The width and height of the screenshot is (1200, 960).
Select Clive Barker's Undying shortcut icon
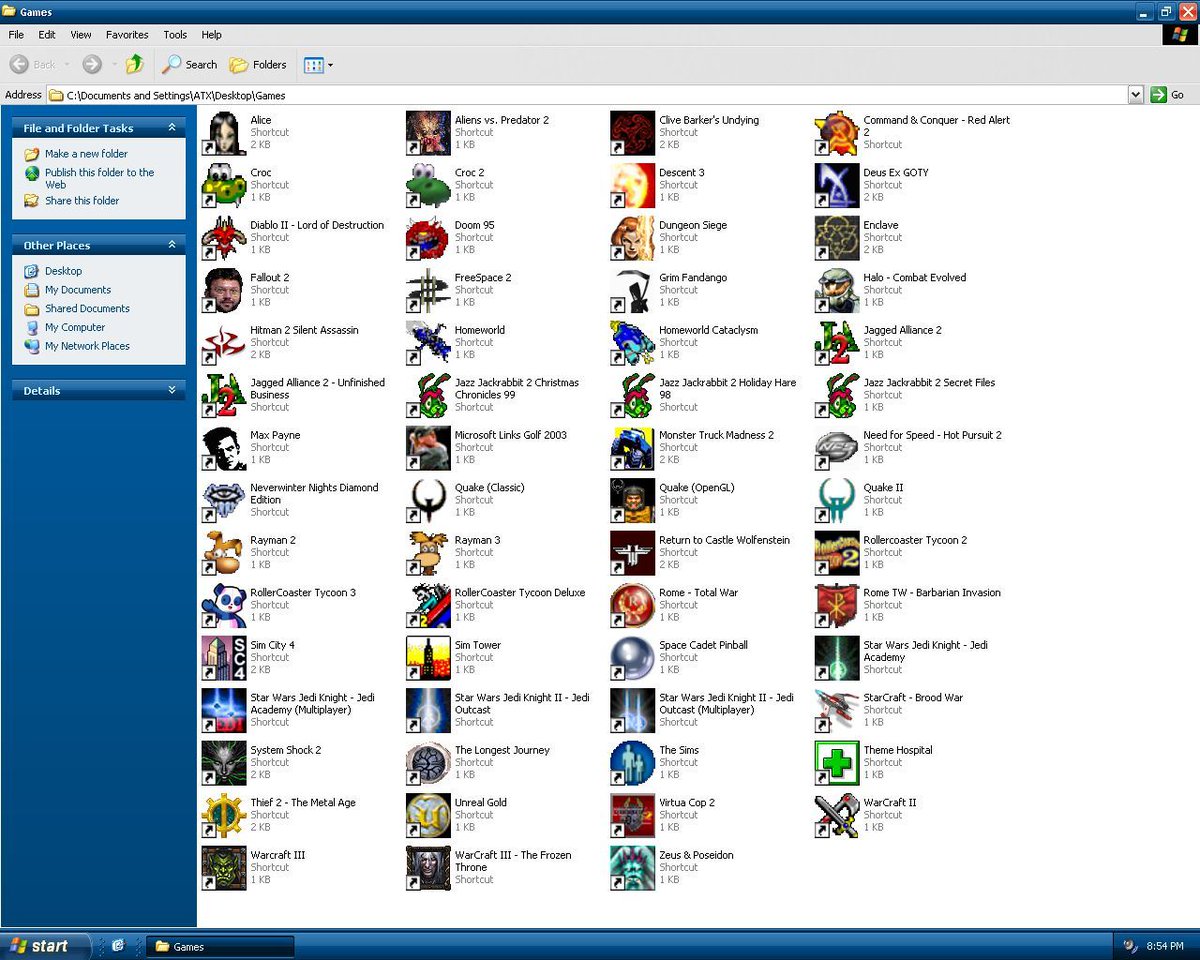(633, 133)
